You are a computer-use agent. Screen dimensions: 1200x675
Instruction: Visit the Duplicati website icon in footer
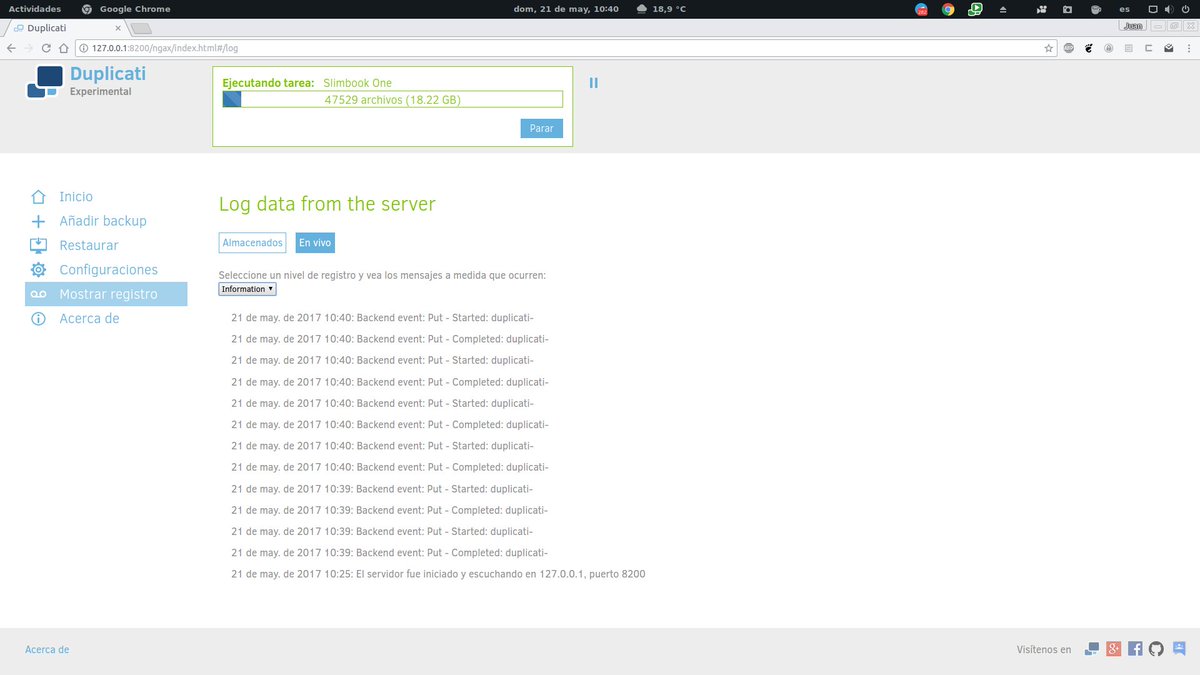(1092, 649)
